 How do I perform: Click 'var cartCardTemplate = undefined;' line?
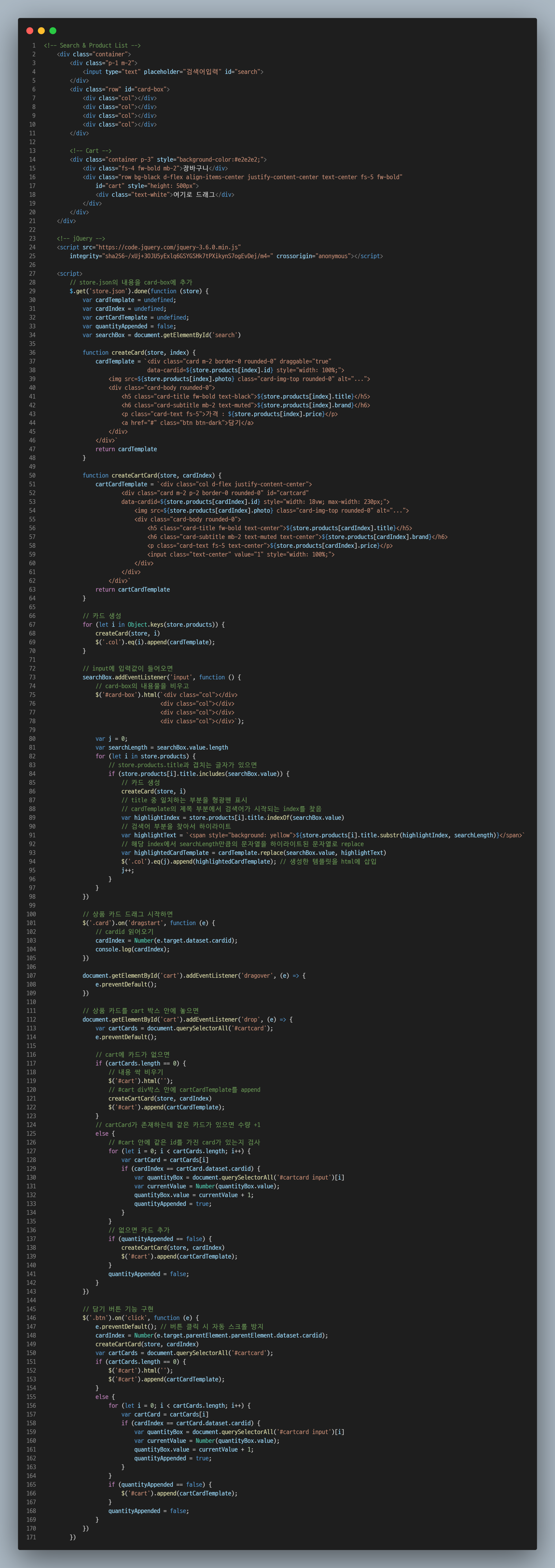tap(136, 318)
